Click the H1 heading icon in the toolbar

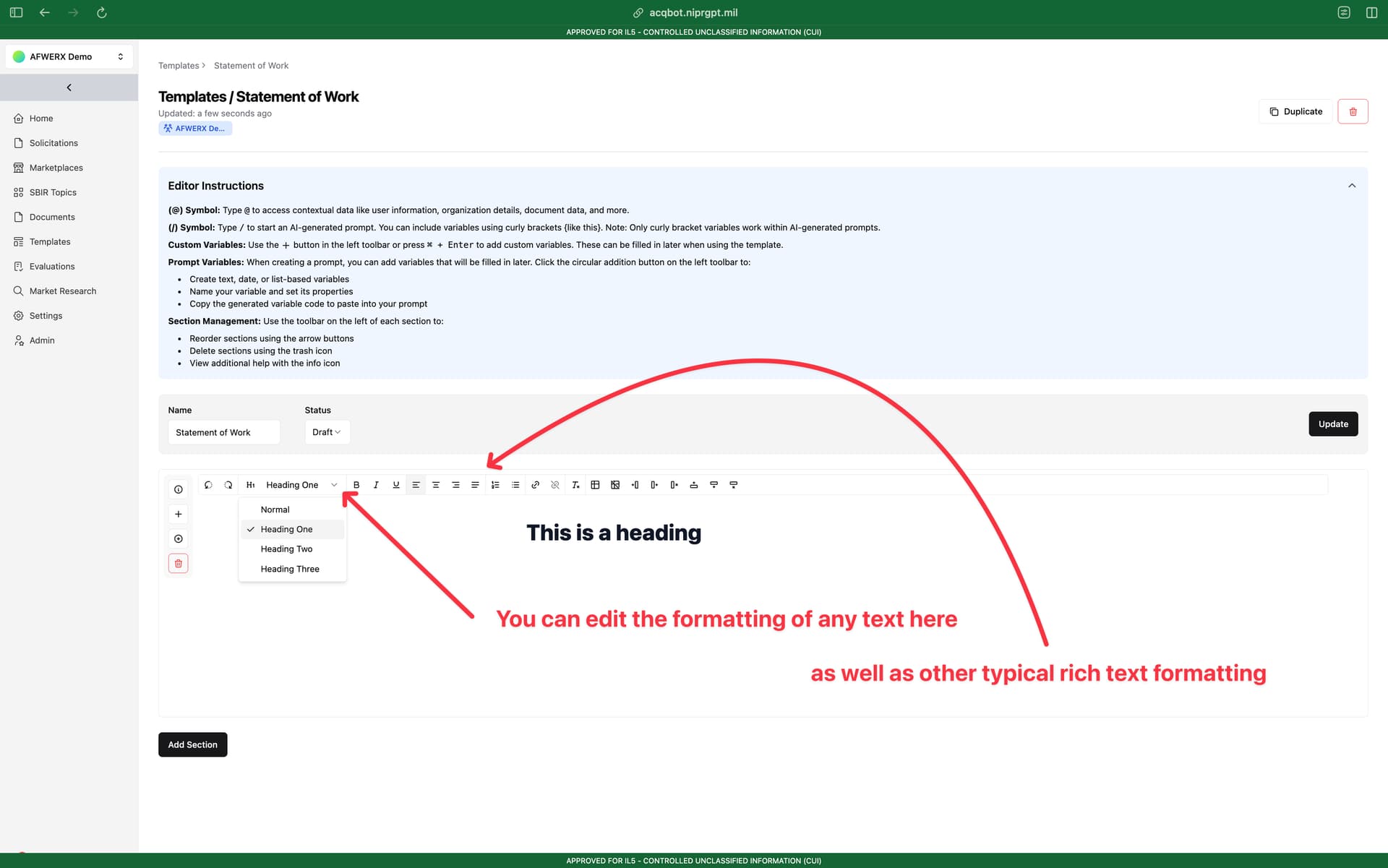pos(250,485)
